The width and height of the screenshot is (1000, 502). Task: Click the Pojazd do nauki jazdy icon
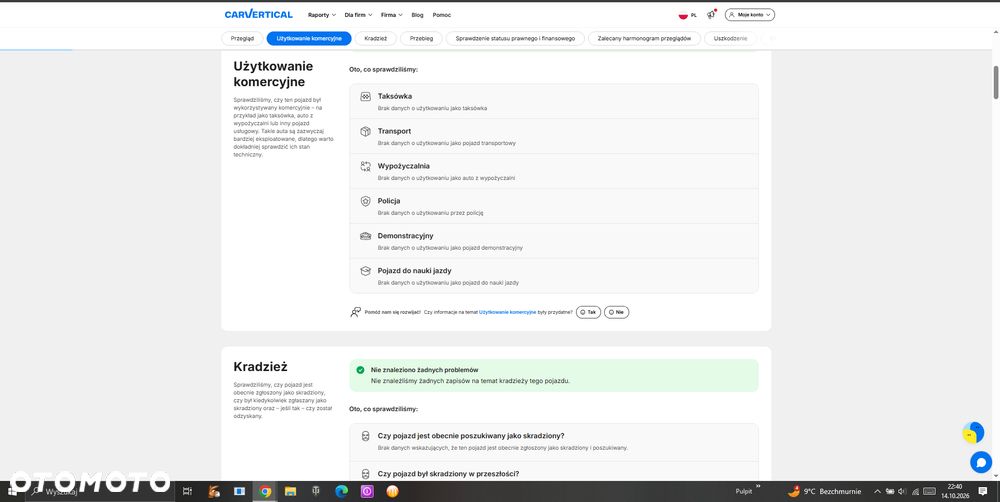[365, 270]
